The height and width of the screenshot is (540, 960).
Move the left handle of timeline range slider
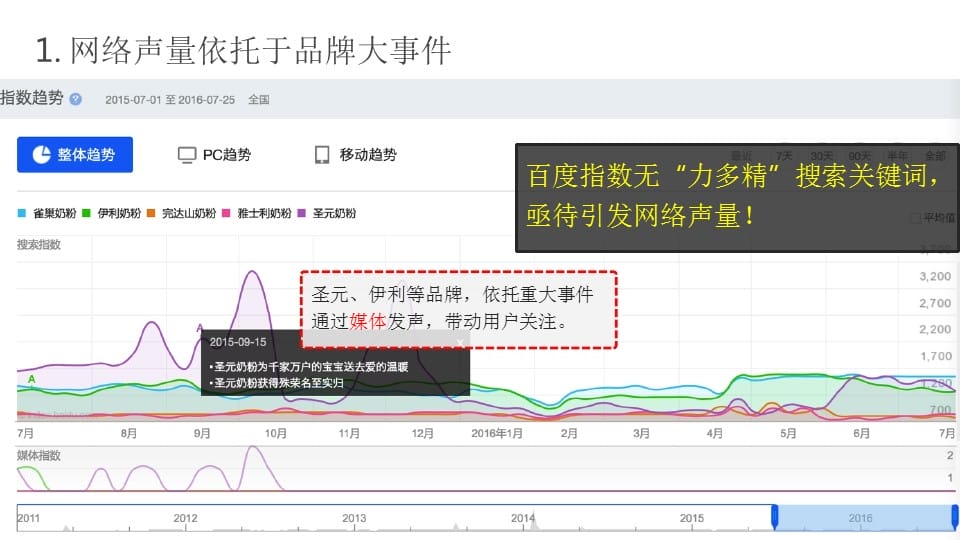point(774,517)
